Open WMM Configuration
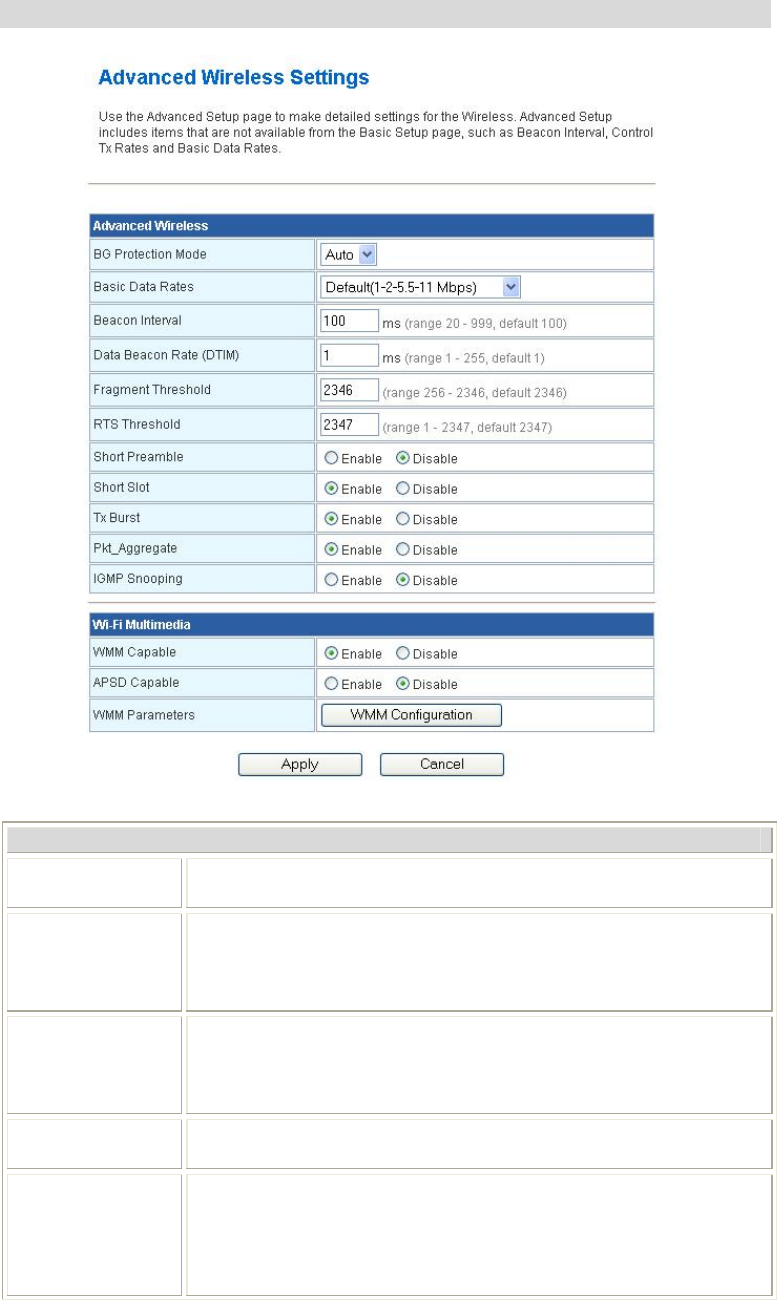Screen dimensions: 777x1300 tap(411, 715)
